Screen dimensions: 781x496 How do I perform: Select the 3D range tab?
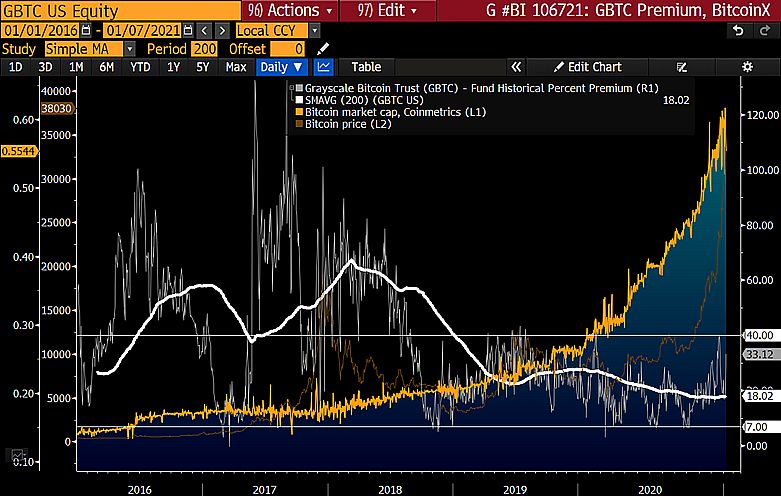[x=45, y=67]
